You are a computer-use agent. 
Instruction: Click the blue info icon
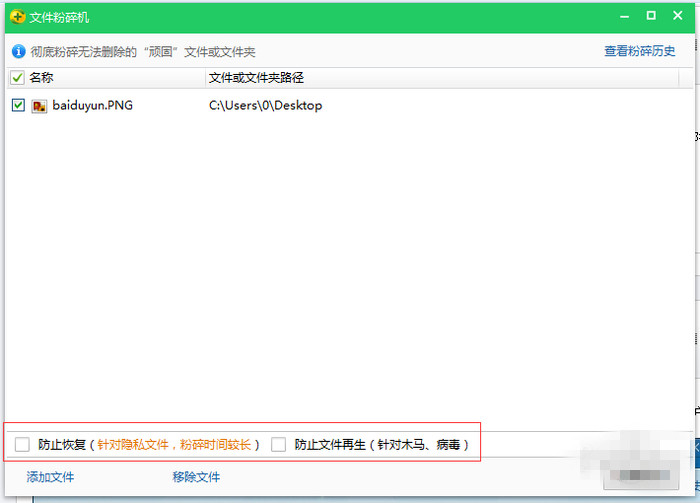(18, 51)
